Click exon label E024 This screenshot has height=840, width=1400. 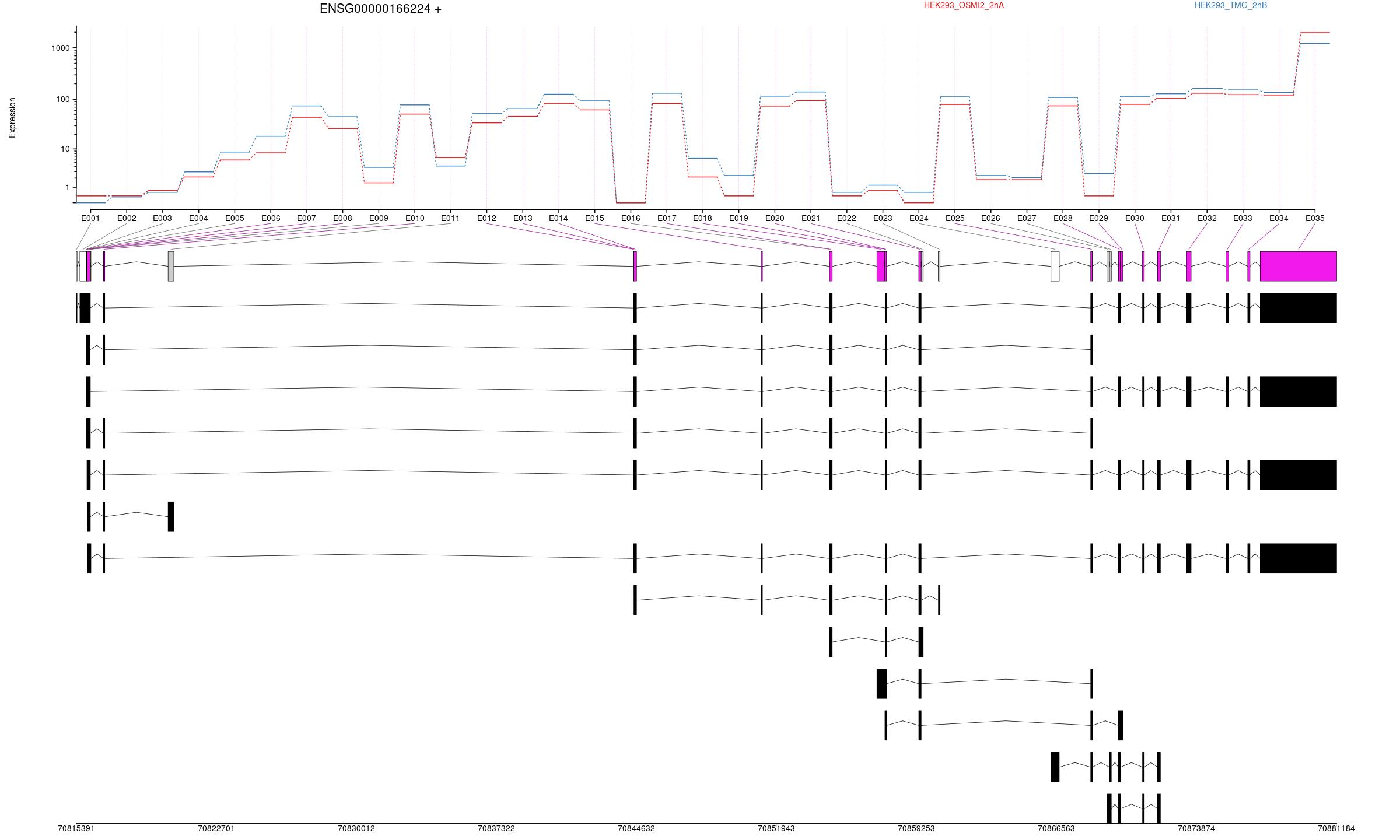[x=919, y=218]
